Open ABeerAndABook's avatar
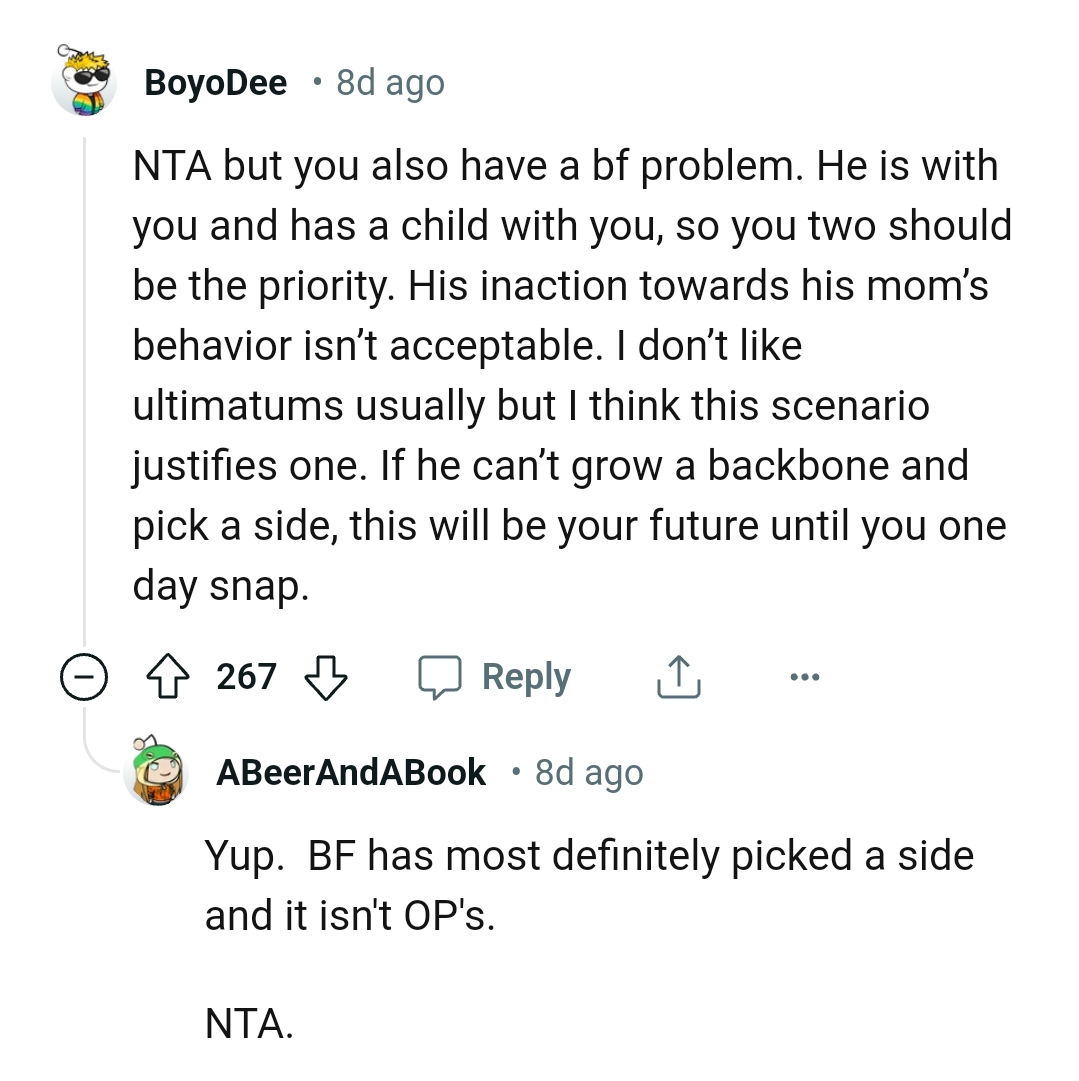Screen dimensions: 1079x1081 (158, 772)
